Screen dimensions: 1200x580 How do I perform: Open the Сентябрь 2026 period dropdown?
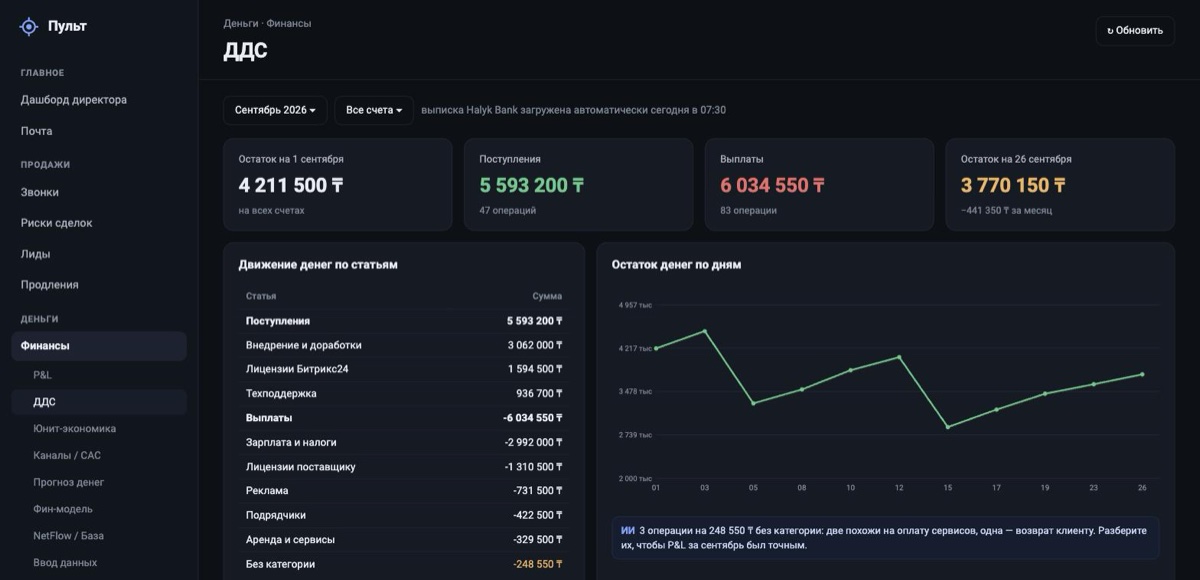click(x=275, y=110)
